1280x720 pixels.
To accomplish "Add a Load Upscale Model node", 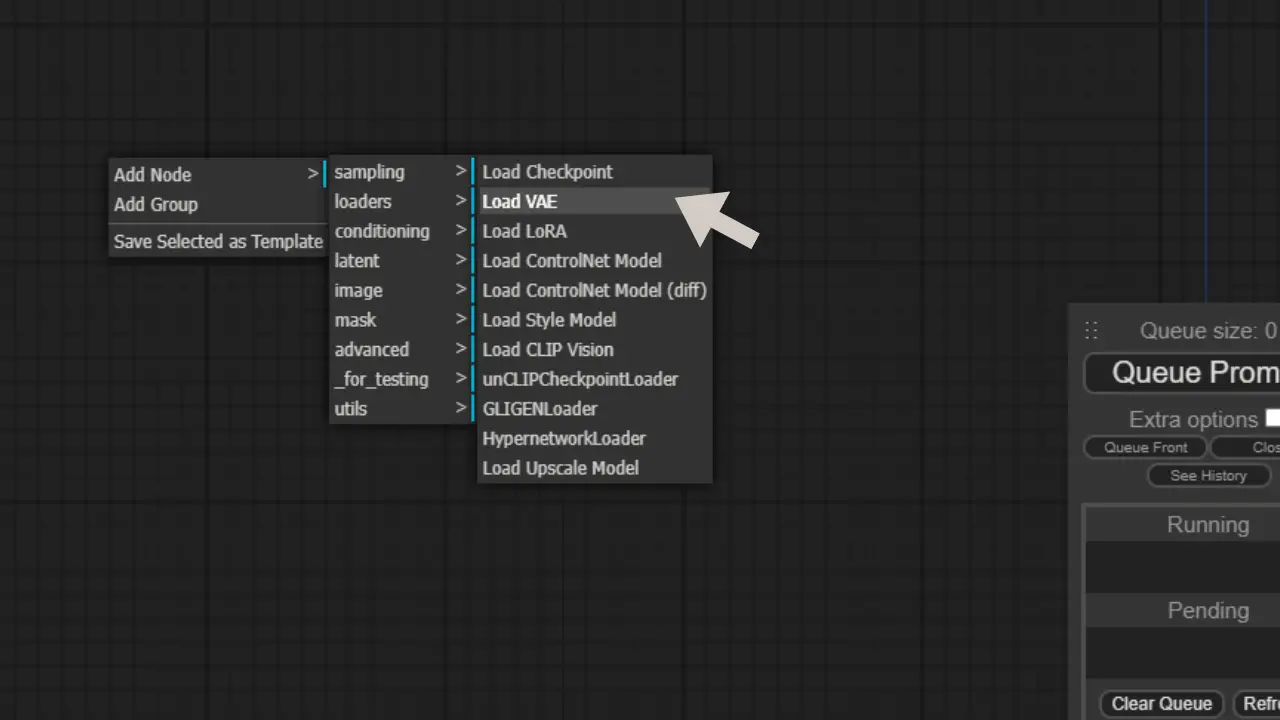I will pos(595,468).
